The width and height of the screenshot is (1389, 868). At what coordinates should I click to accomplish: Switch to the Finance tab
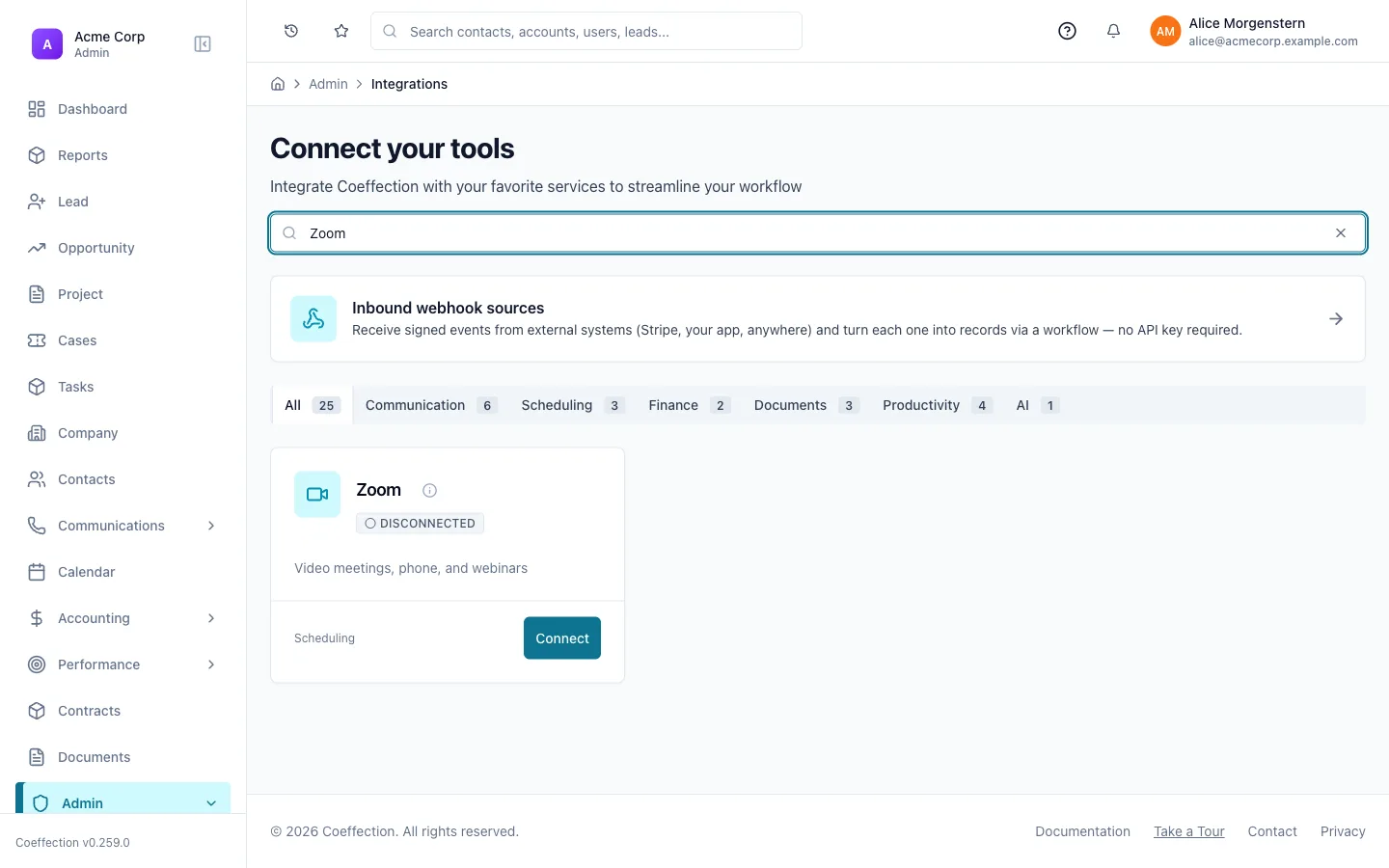pos(690,405)
